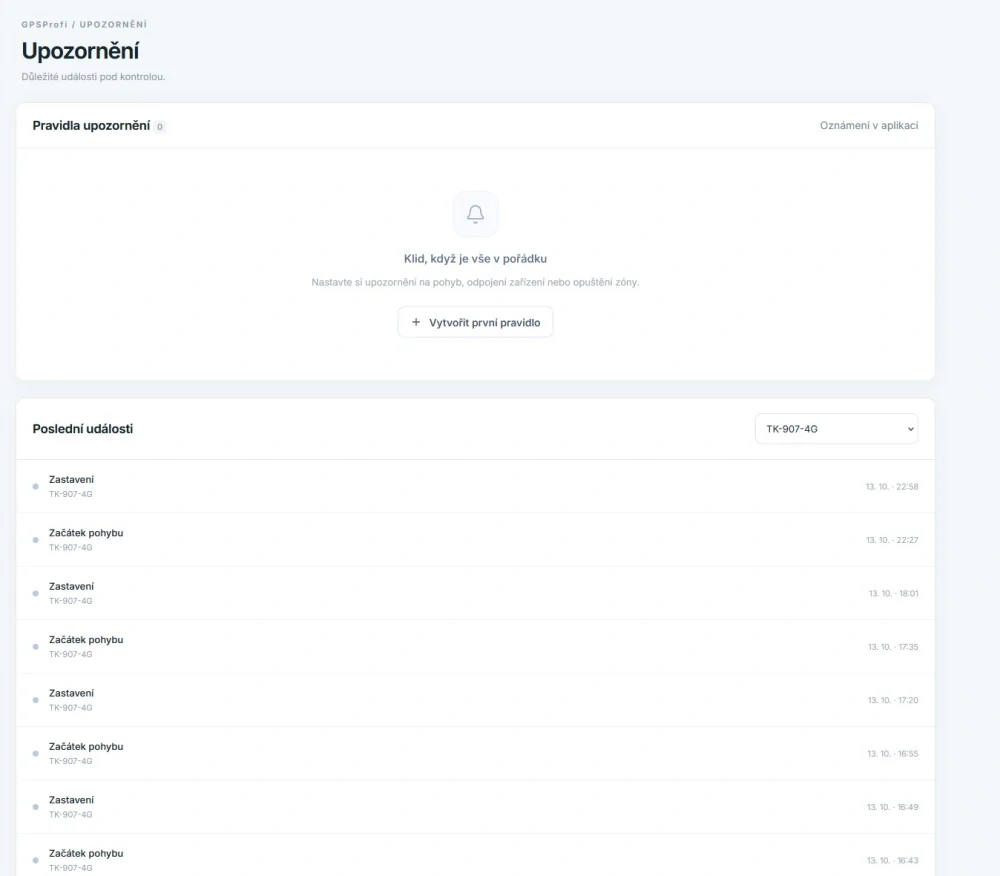Select the Začátek pohybu event at 16:43

475,855
